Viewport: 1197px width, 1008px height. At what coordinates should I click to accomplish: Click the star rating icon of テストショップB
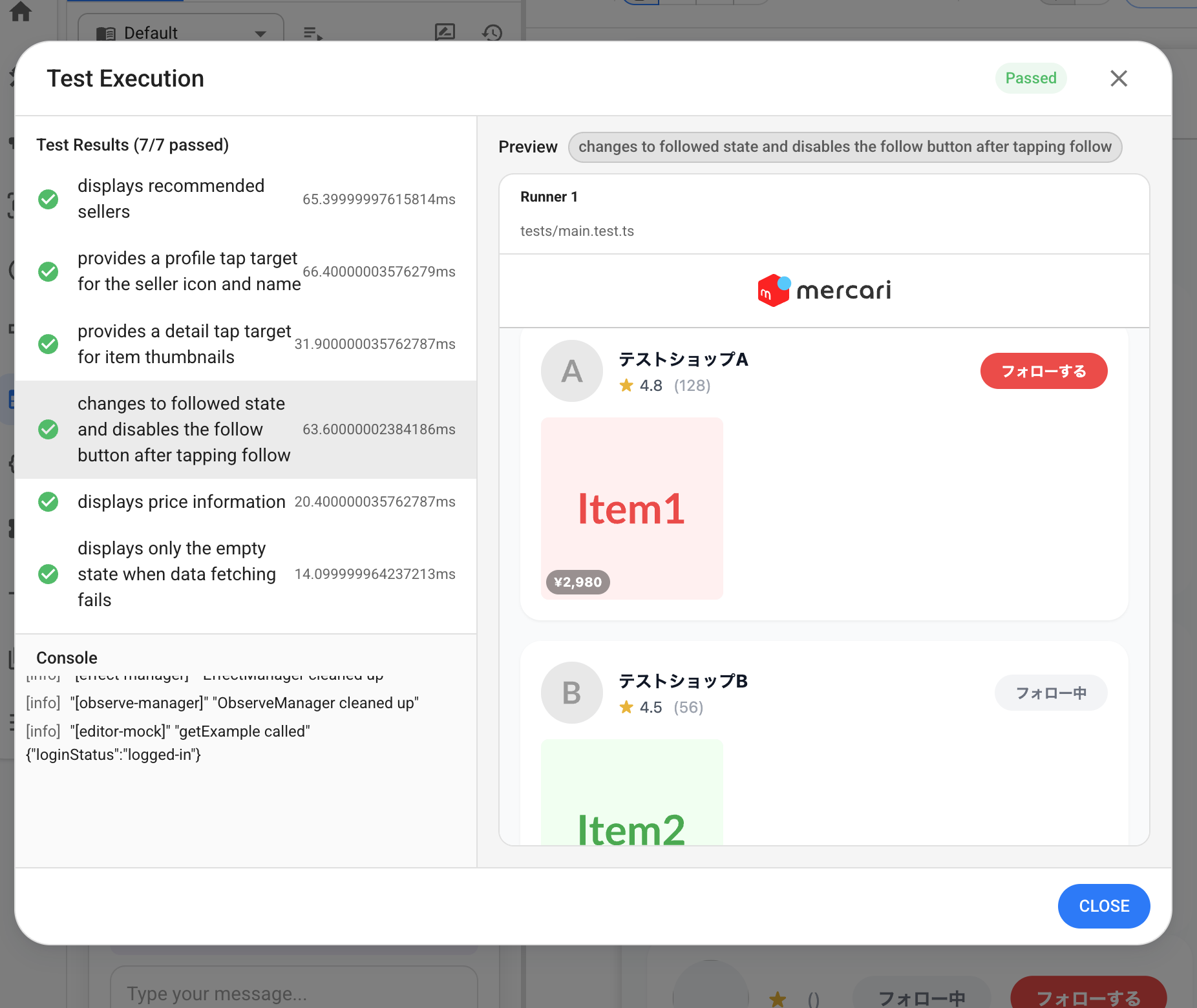point(626,708)
